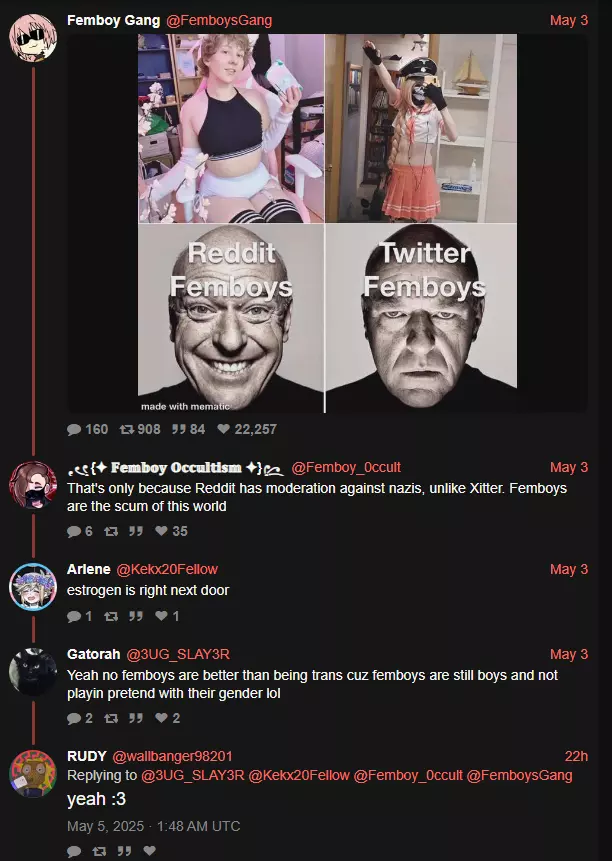Click the heart icon showing 22,257 likes
The width and height of the screenshot is (612, 861).
[x=223, y=429]
